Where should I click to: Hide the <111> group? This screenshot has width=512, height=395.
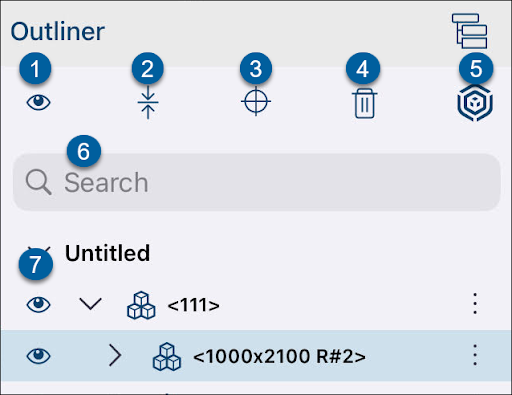click(x=38, y=304)
